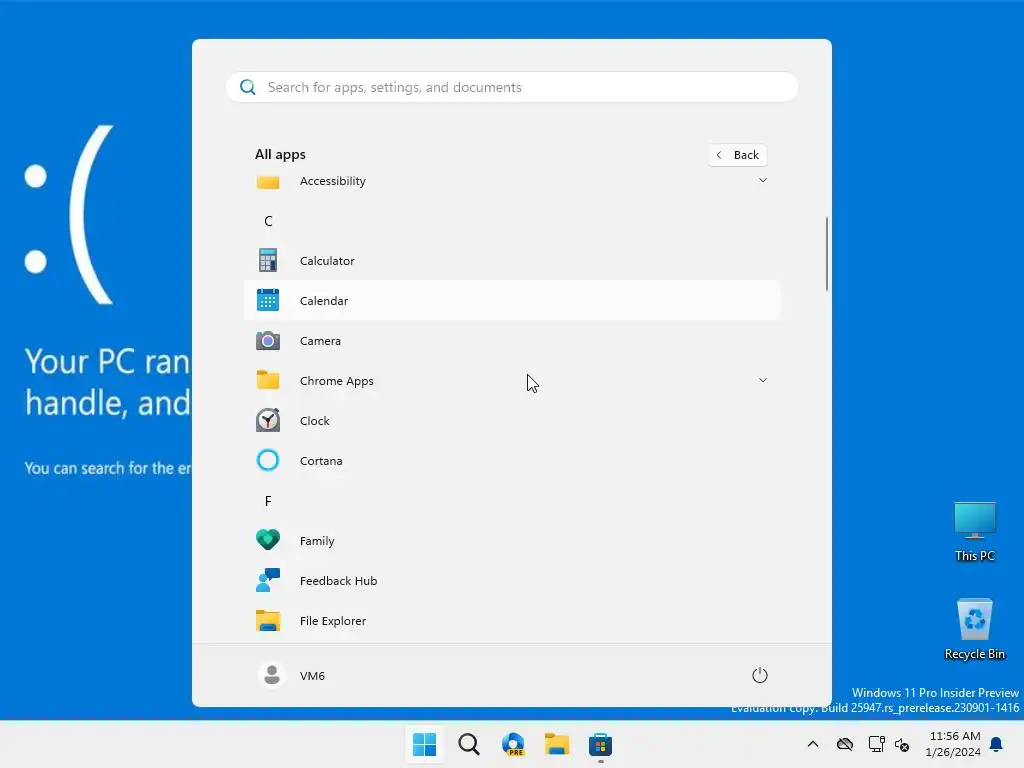The image size is (1024, 768).
Task: Jump to apps via letter F header
Action: 268,501
